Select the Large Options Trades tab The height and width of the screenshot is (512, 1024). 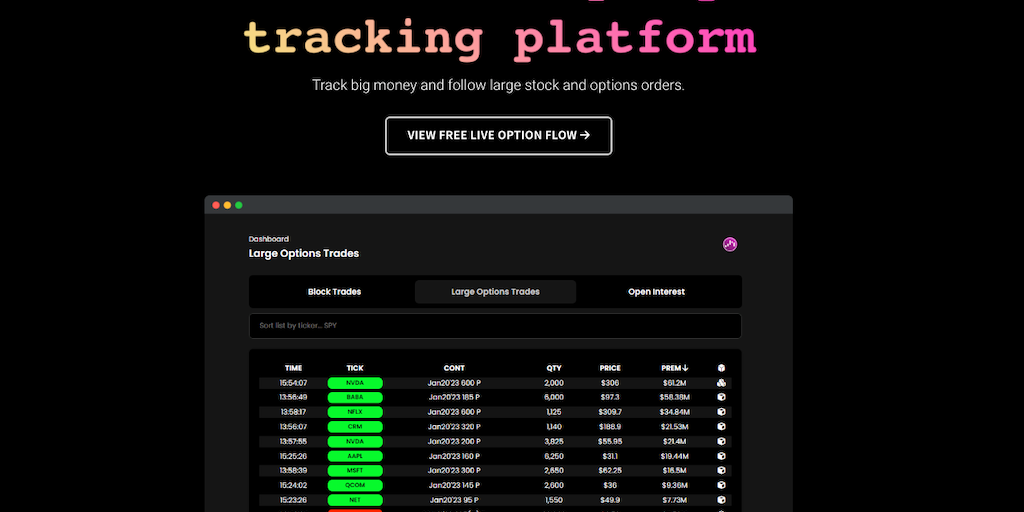[x=495, y=292]
